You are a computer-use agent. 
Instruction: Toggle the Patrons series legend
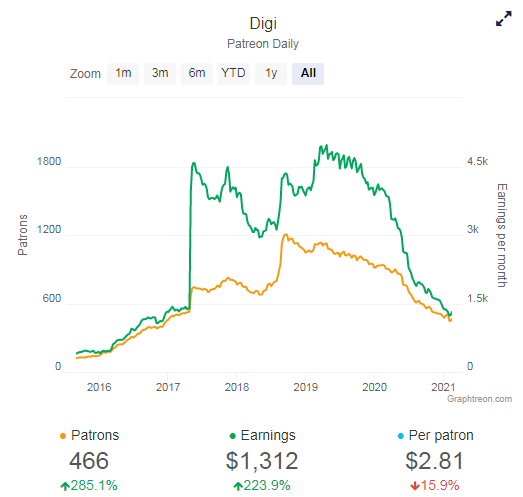(89, 435)
